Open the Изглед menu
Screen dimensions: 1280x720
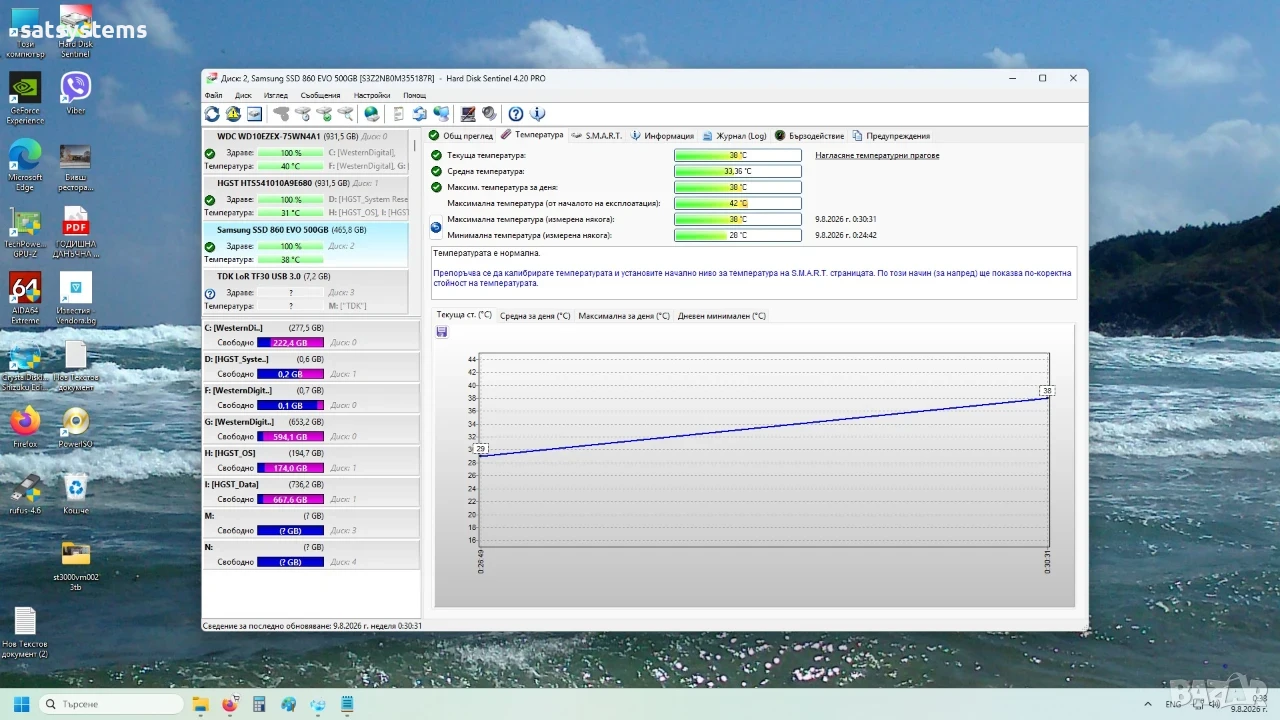point(276,96)
